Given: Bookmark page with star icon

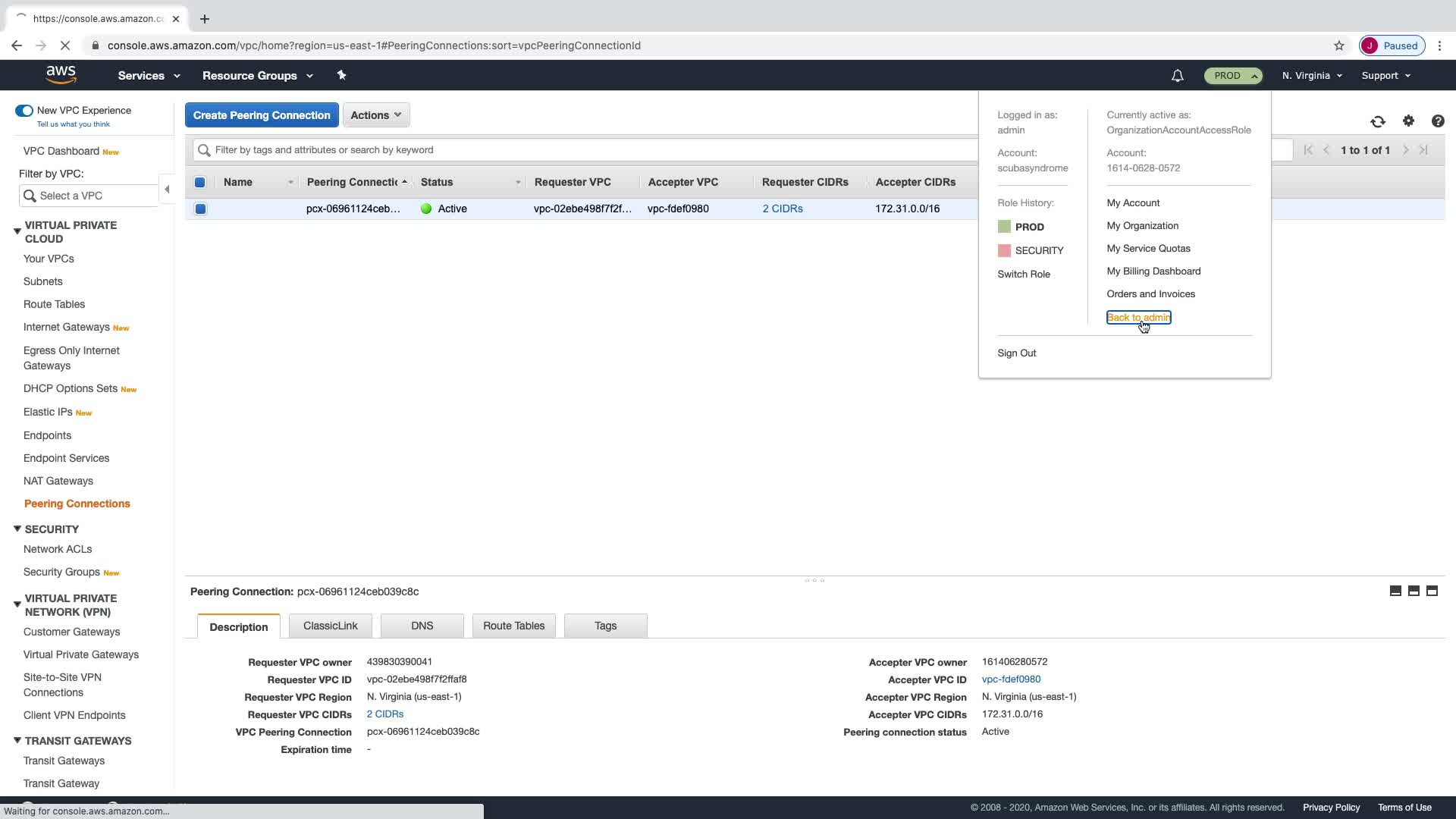Looking at the screenshot, I should coord(1339,45).
